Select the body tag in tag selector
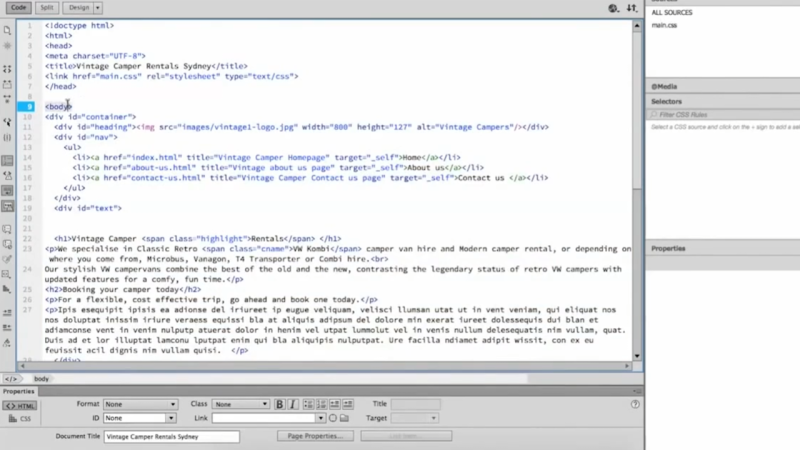 click(x=41, y=379)
